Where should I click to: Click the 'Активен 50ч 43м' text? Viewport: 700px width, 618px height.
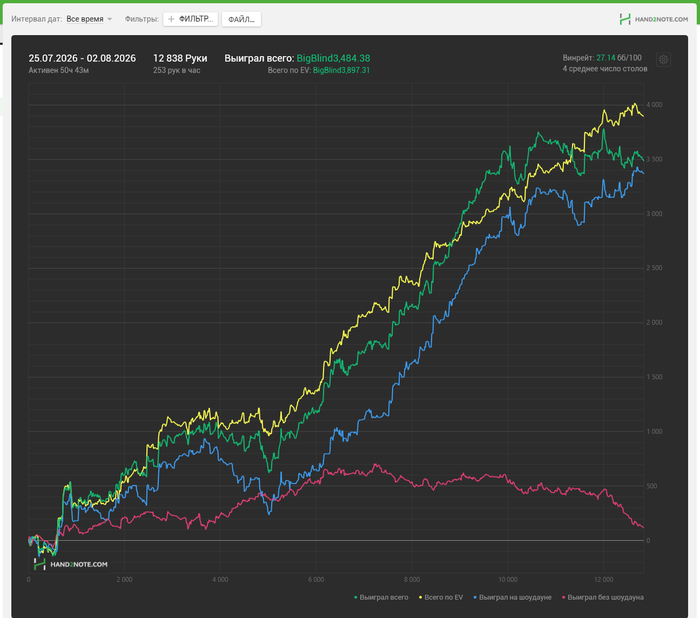tap(58, 70)
